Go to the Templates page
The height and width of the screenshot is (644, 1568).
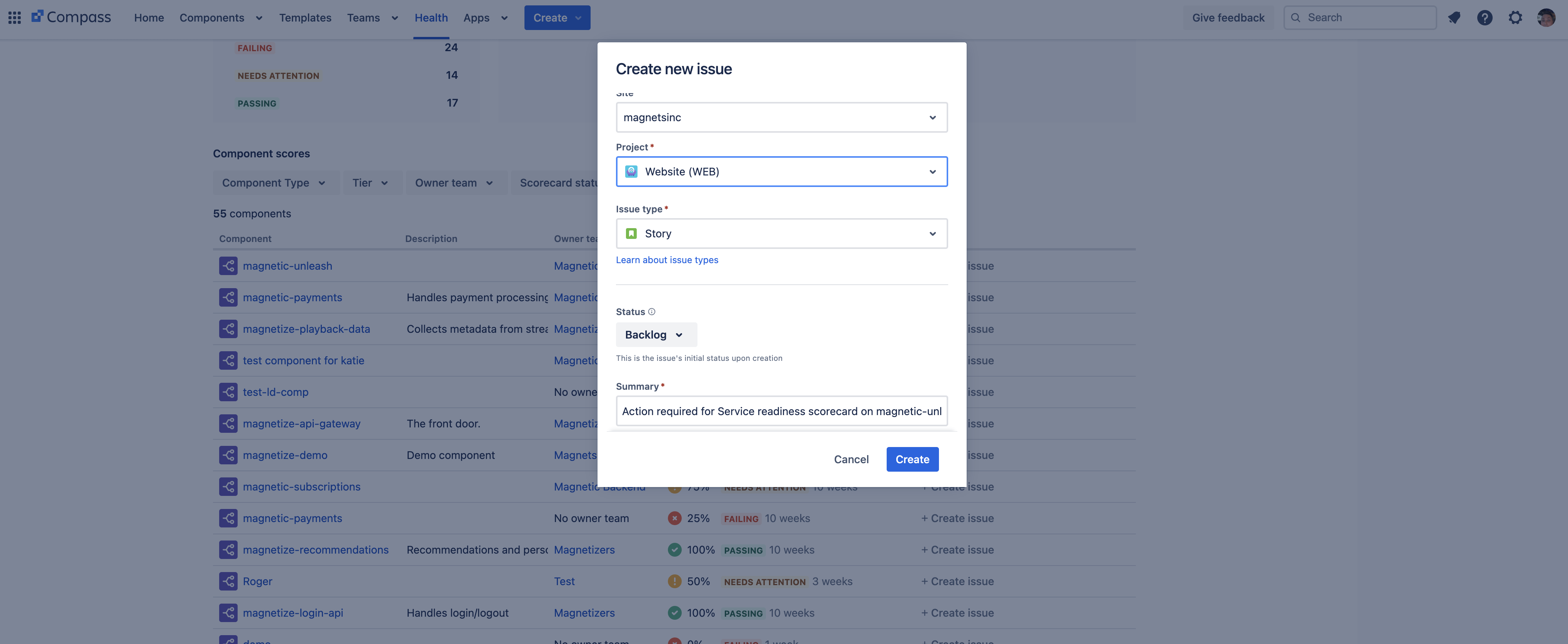pyautogui.click(x=306, y=18)
